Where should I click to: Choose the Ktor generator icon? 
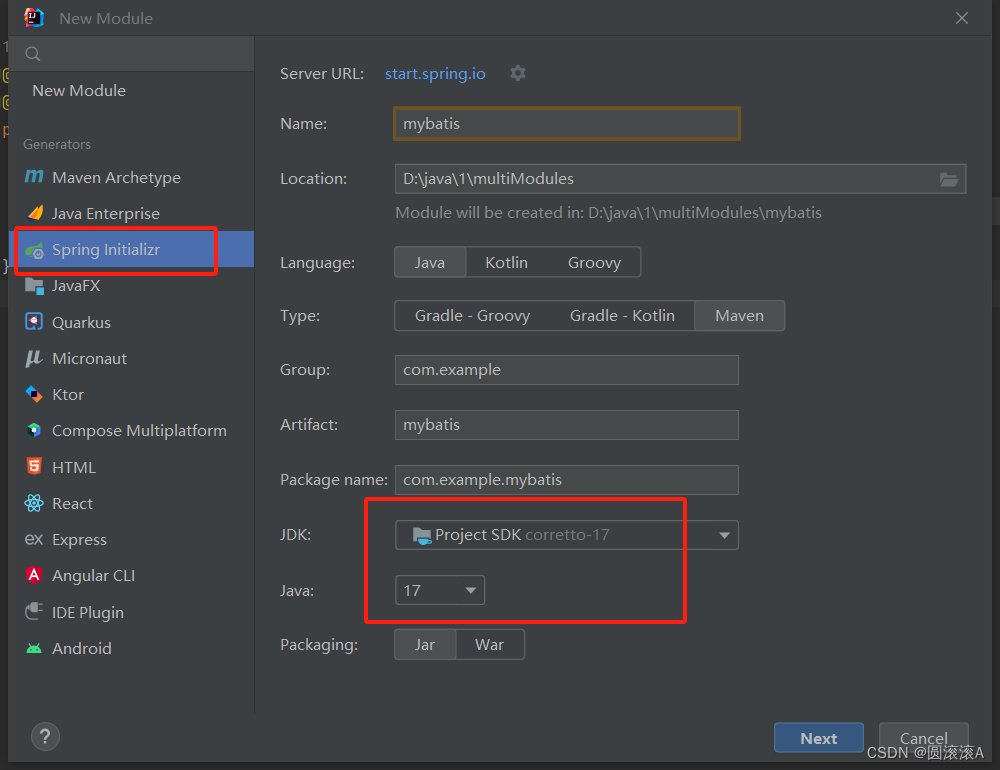point(34,394)
